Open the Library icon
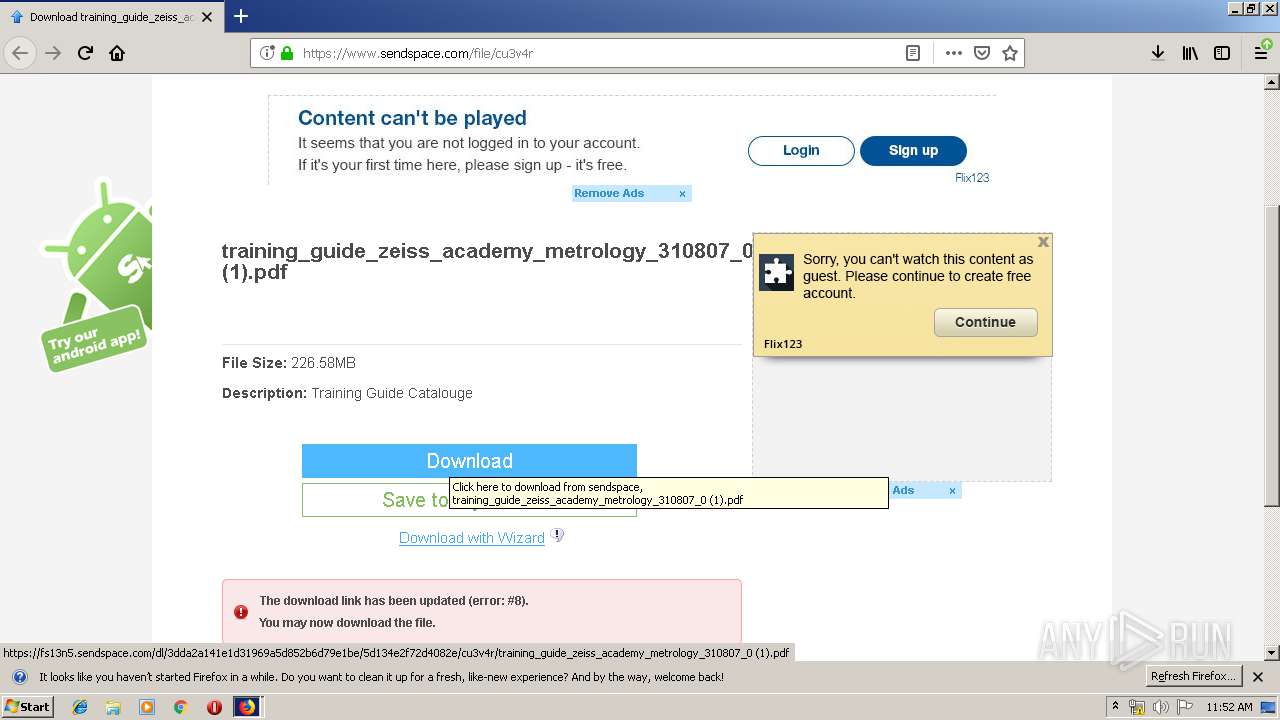 click(x=1190, y=53)
